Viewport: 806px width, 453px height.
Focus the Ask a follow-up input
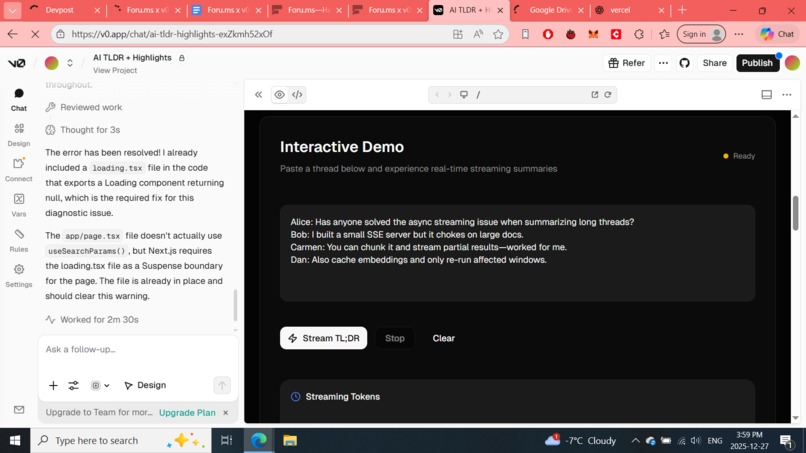[138, 350]
